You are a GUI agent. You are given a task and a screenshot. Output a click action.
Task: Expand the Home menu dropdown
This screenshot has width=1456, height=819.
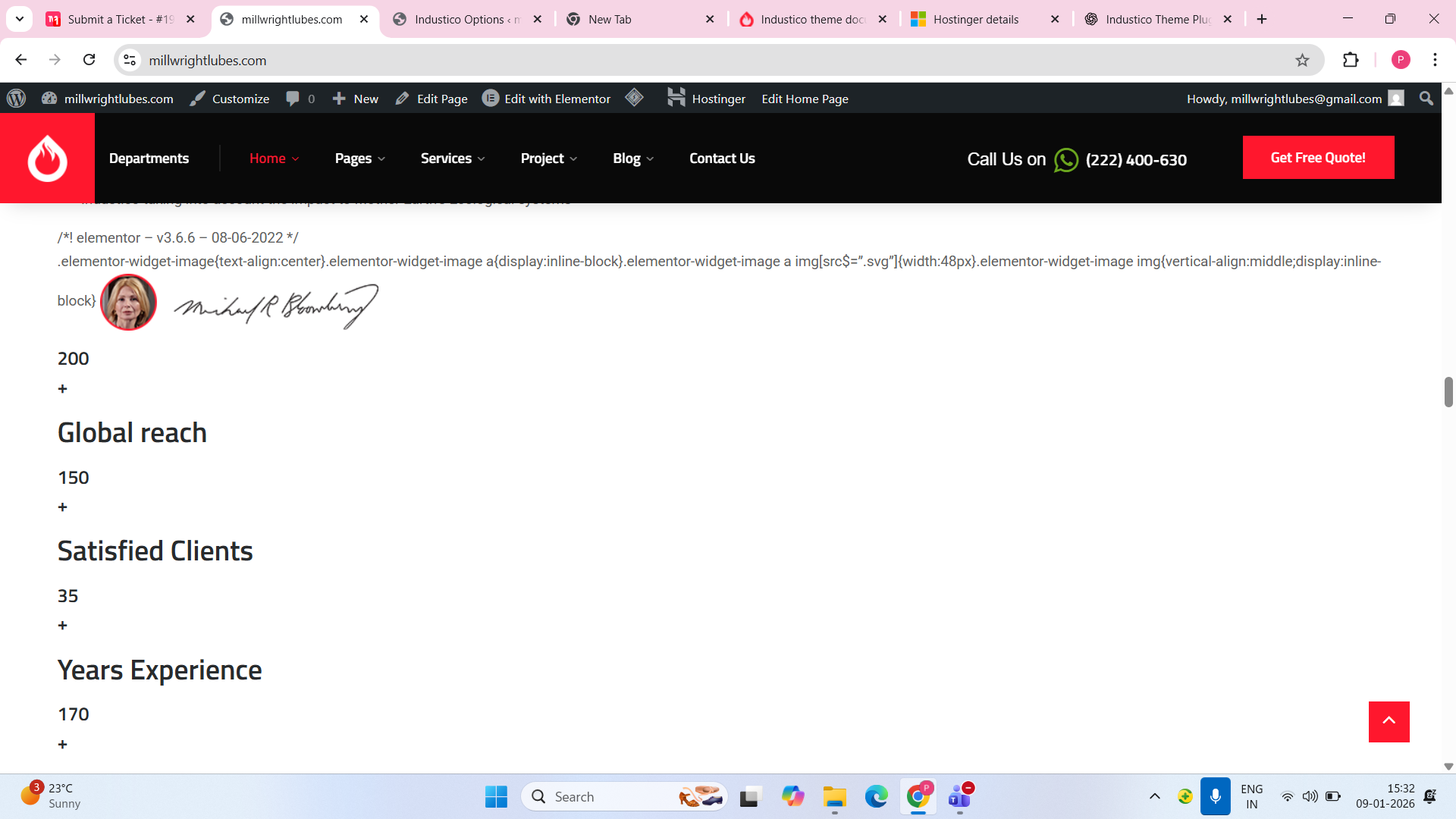tap(274, 158)
